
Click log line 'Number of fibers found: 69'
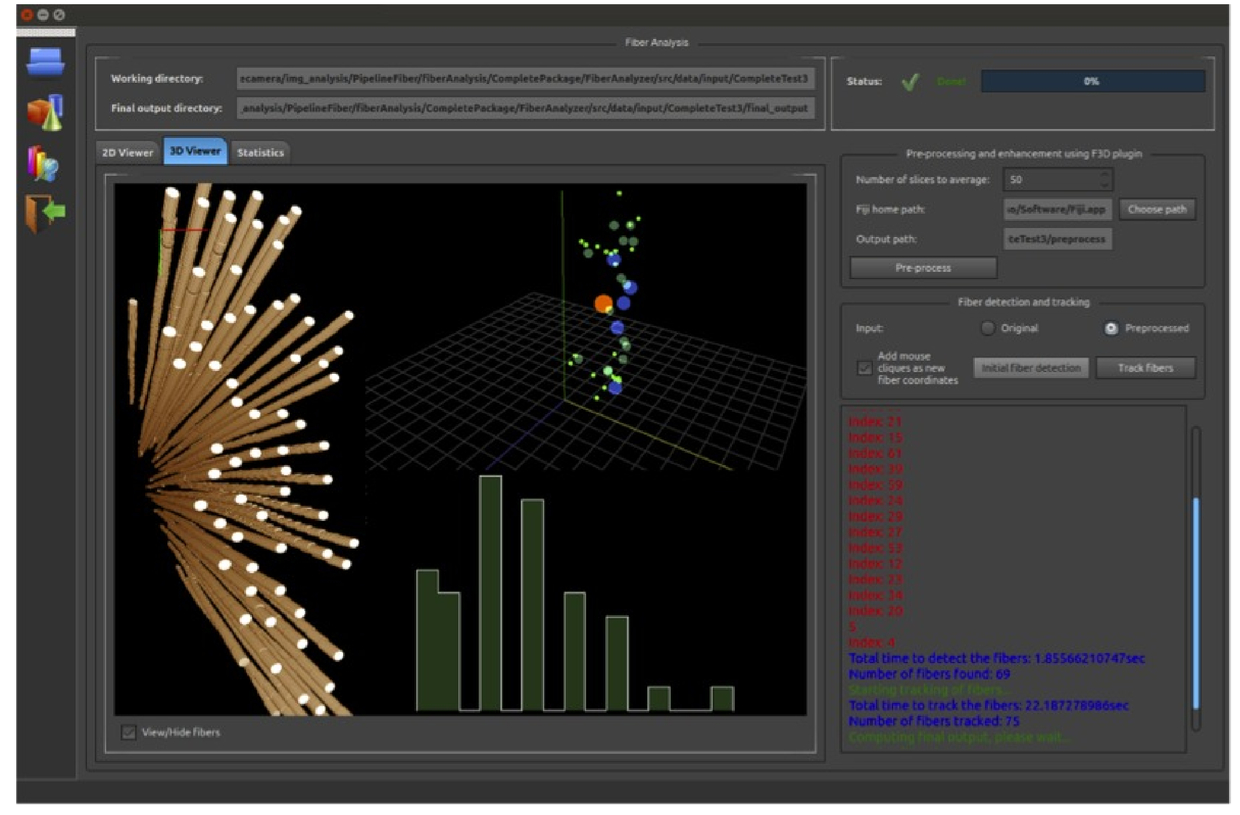(x=931, y=674)
